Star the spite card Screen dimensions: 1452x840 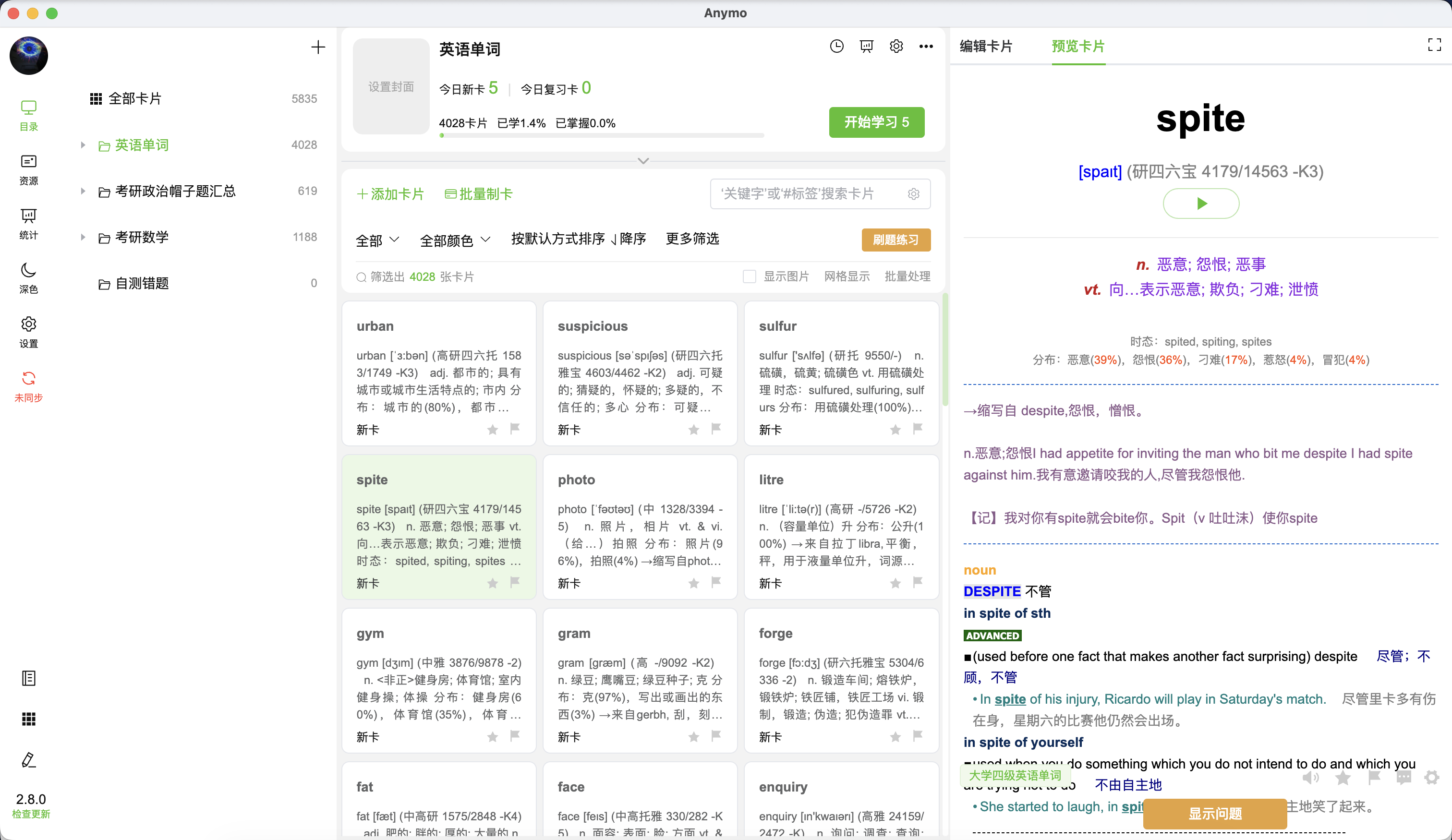pyautogui.click(x=493, y=584)
